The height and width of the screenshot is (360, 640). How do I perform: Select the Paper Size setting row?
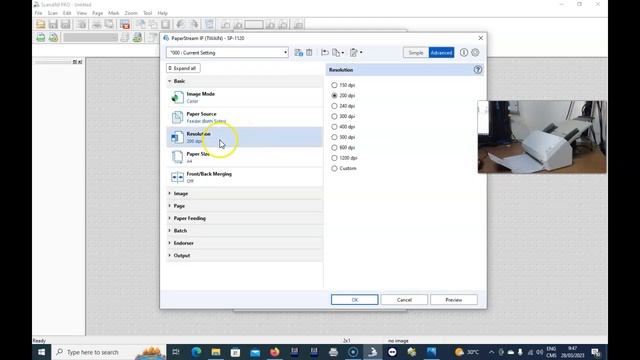click(x=244, y=157)
